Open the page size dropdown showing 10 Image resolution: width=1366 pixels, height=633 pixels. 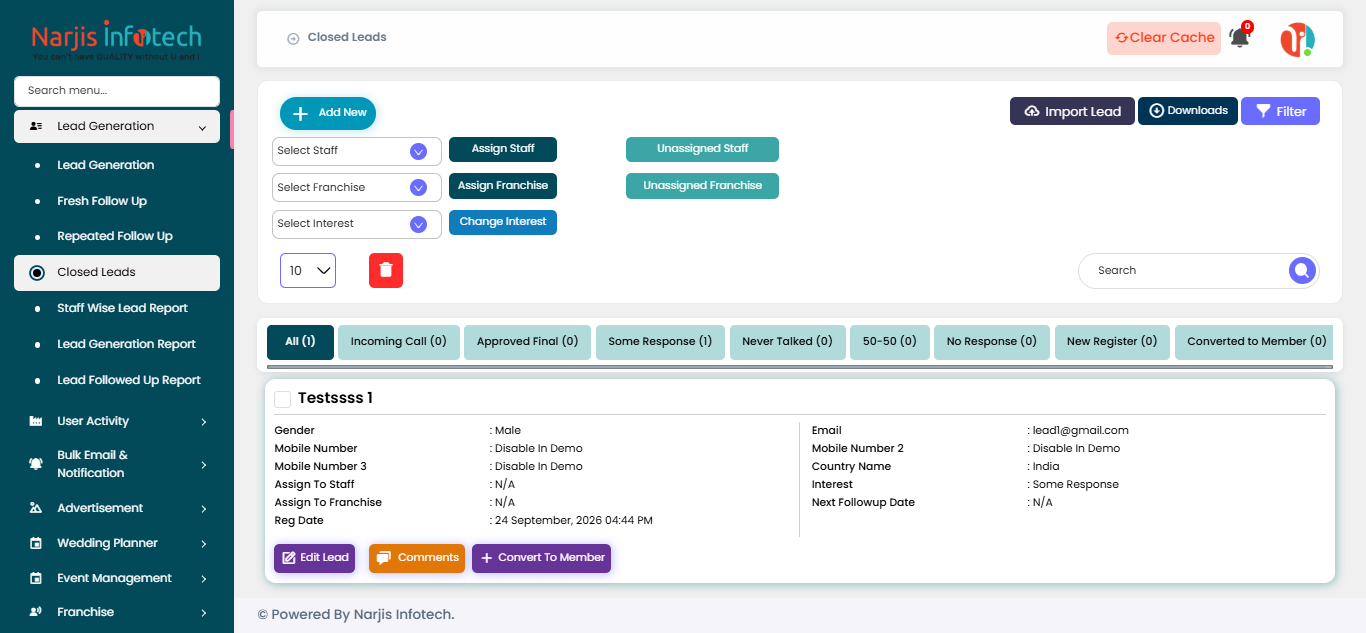click(308, 270)
